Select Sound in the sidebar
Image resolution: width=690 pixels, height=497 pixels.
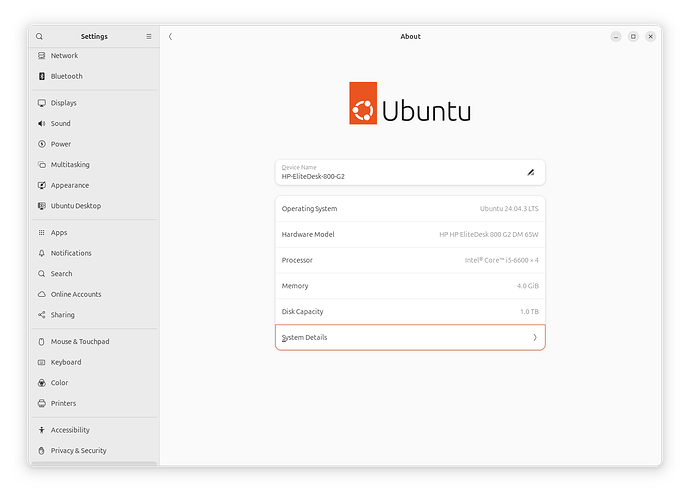click(x=94, y=123)
